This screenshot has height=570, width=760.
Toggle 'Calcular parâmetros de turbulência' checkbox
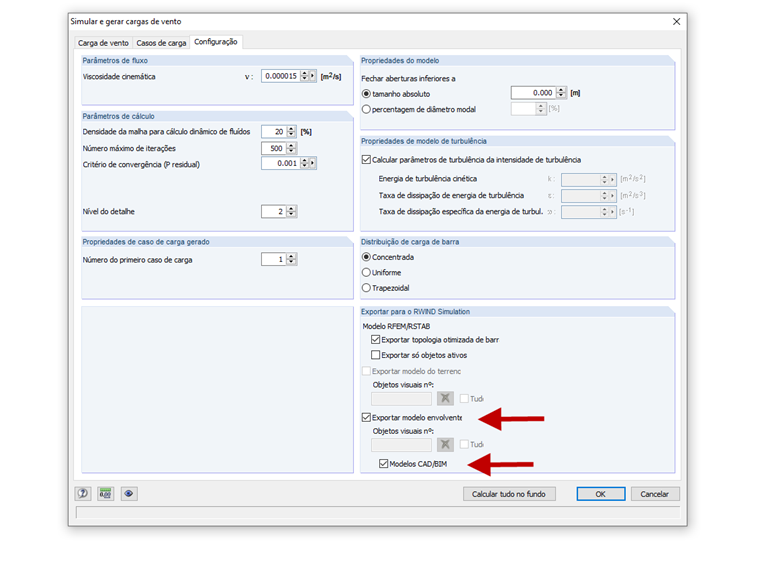[x=366, y=159]
